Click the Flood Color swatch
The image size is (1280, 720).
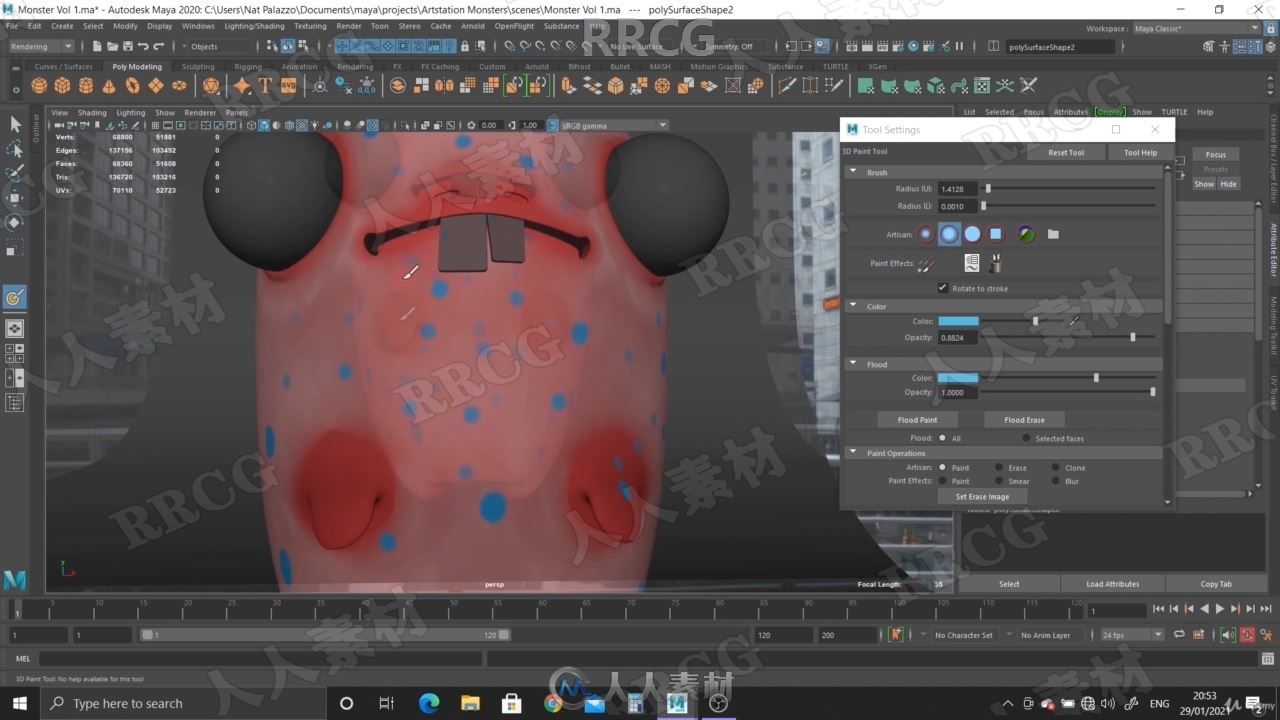tap(958, 378)
